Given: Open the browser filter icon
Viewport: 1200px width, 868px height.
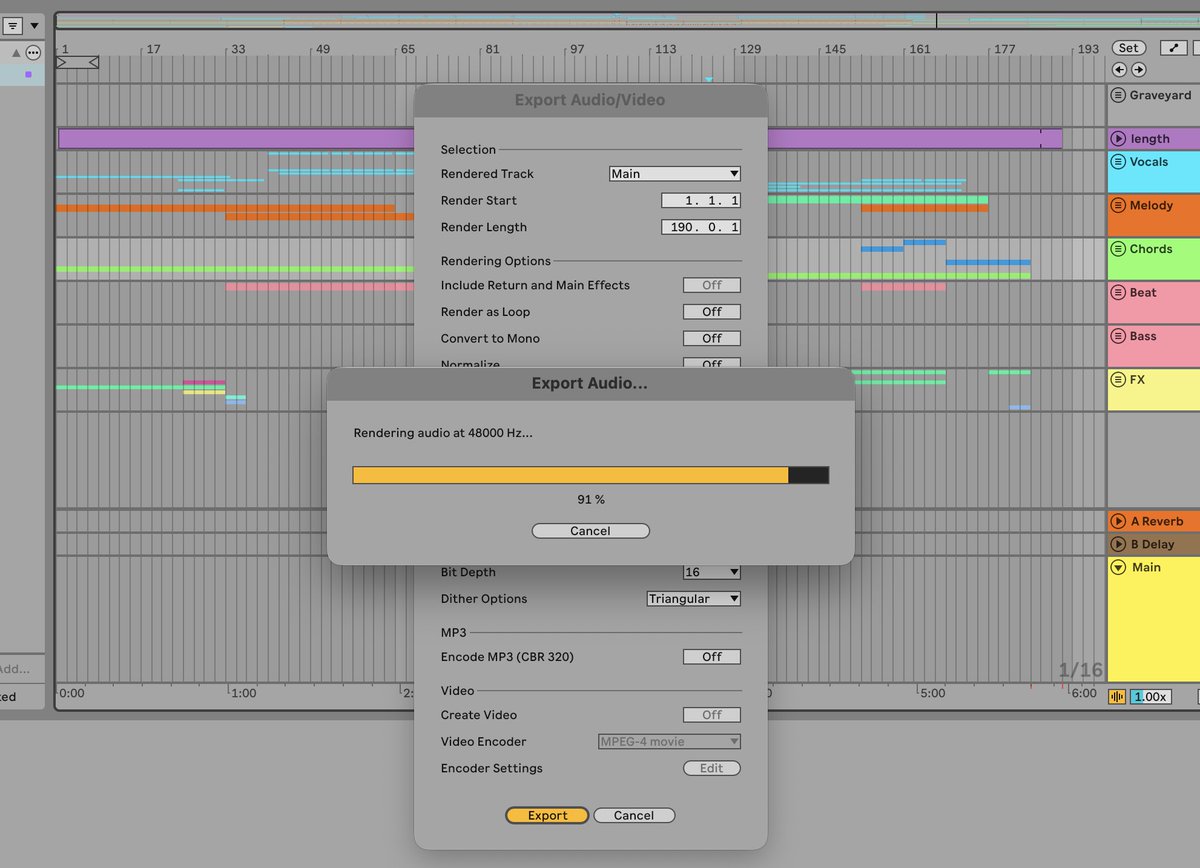Looking at the screenshot, I should point(13,26).
